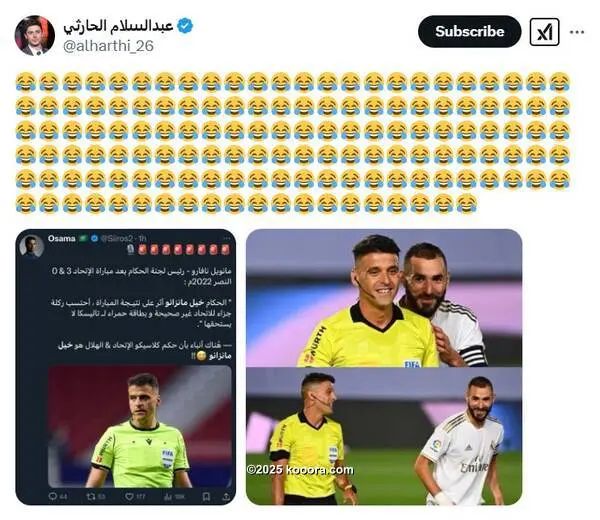Click the reply icon in quoted tweet
This screenshot has height=520, width=600.
click(53, 496)
